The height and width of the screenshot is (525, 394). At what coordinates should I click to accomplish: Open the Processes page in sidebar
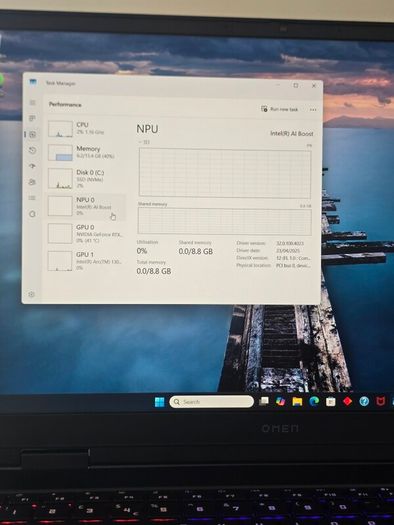32,119
